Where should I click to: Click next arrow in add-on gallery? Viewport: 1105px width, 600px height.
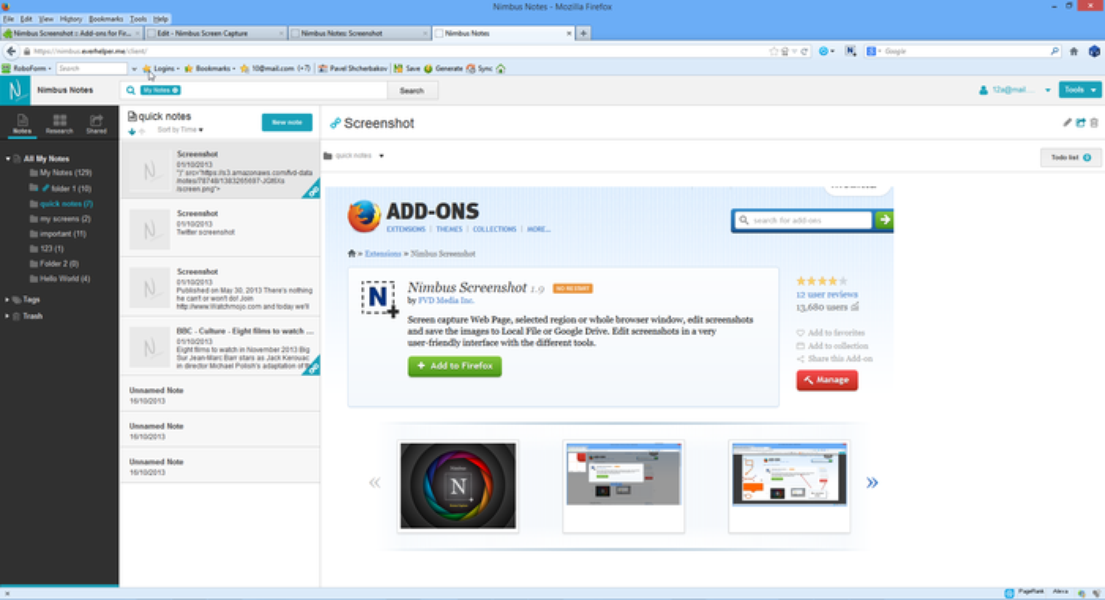click(x=872, y=482)
